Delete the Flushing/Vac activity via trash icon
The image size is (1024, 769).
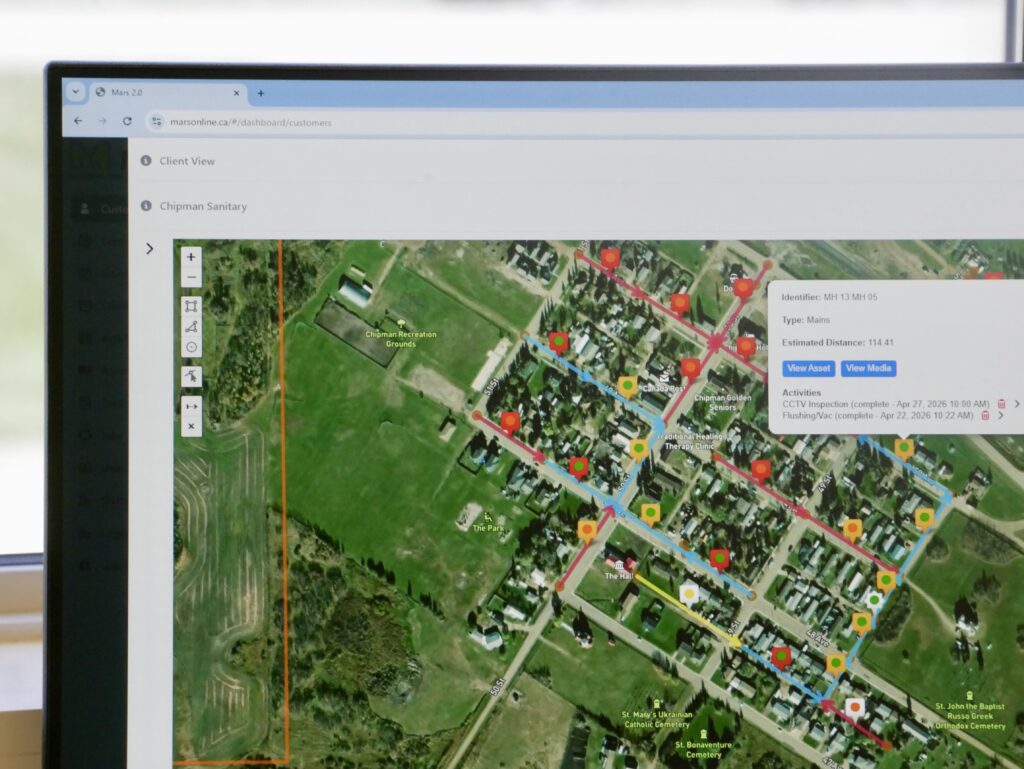point(985,415)
